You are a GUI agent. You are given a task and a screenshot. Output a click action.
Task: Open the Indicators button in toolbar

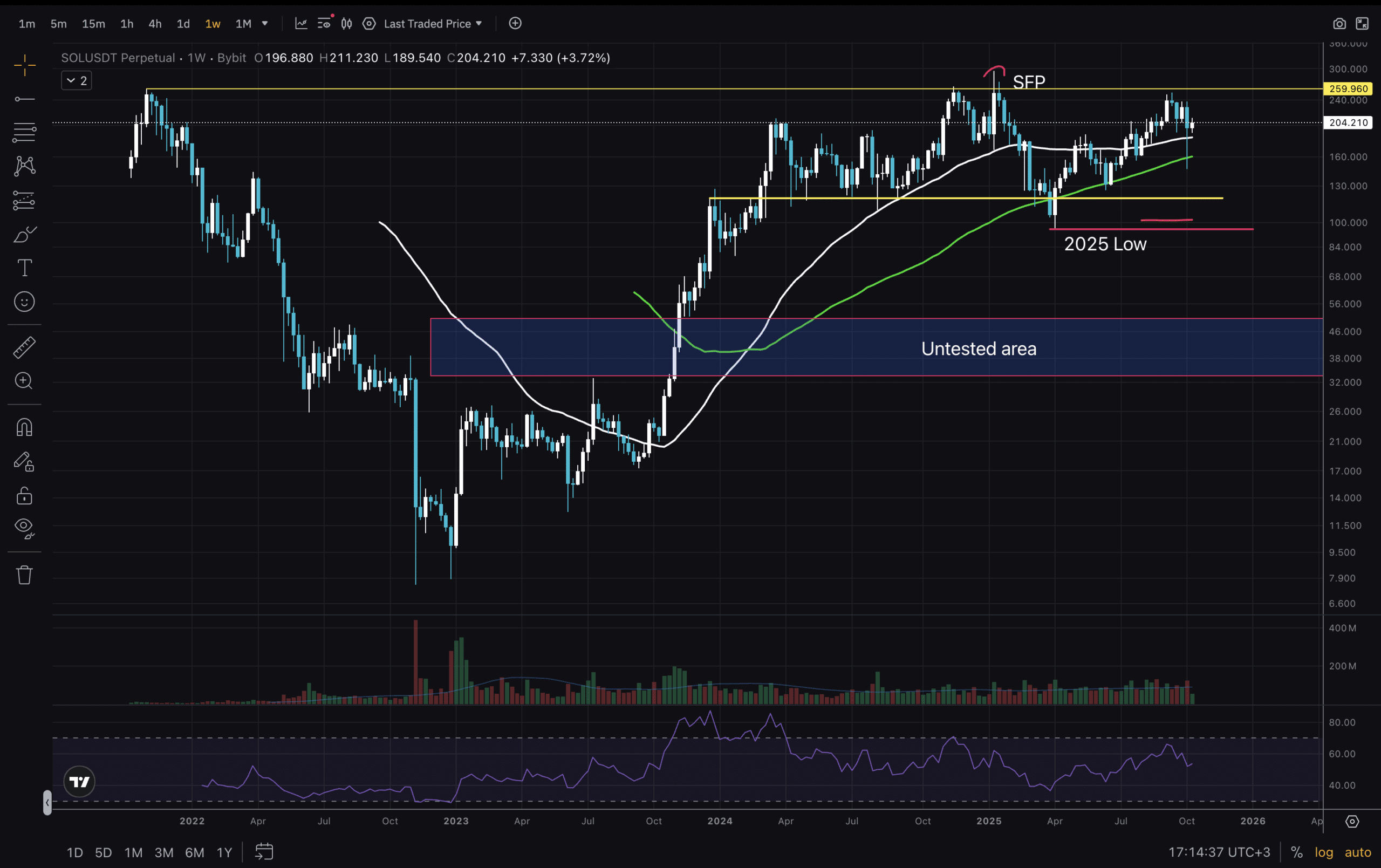point(301,24)
